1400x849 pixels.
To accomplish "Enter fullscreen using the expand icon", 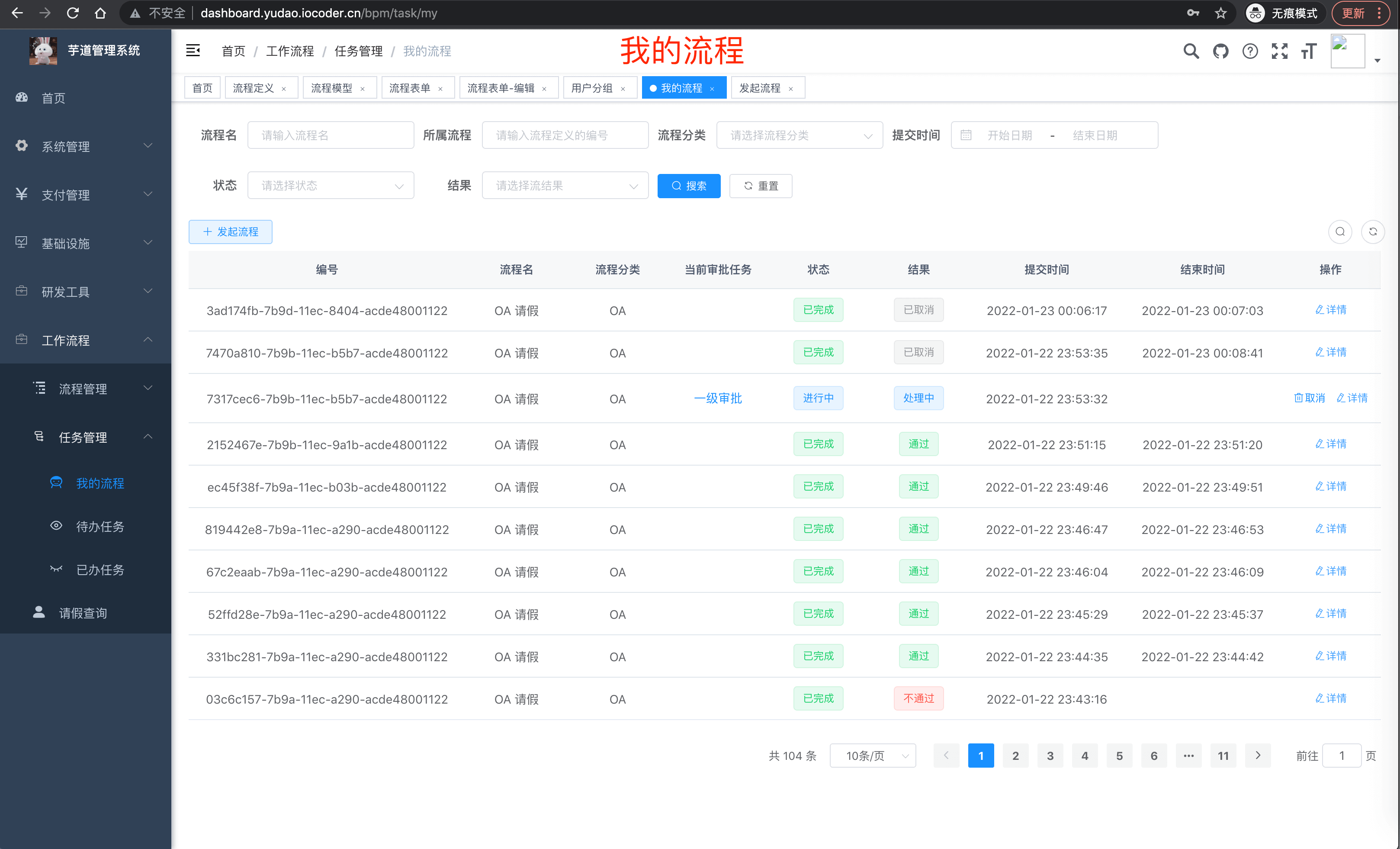I will [1280, 51].
